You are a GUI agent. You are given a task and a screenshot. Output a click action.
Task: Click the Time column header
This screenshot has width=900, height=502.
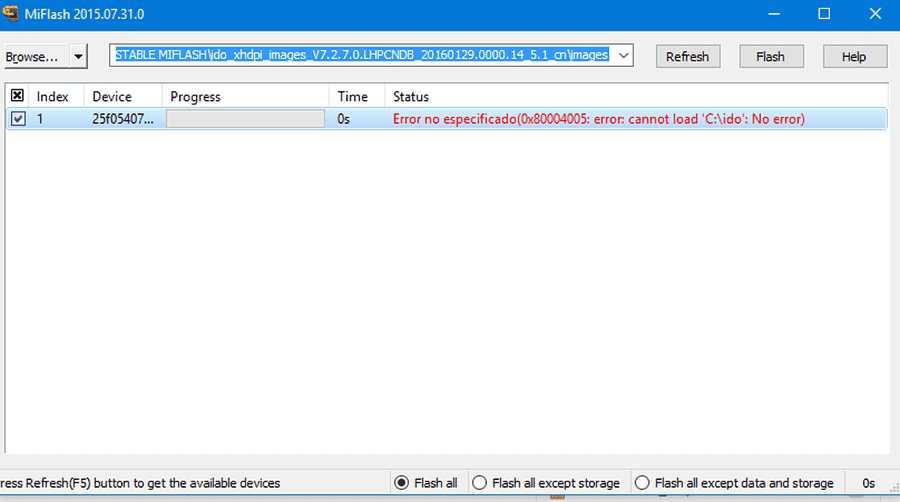point(356,96)
